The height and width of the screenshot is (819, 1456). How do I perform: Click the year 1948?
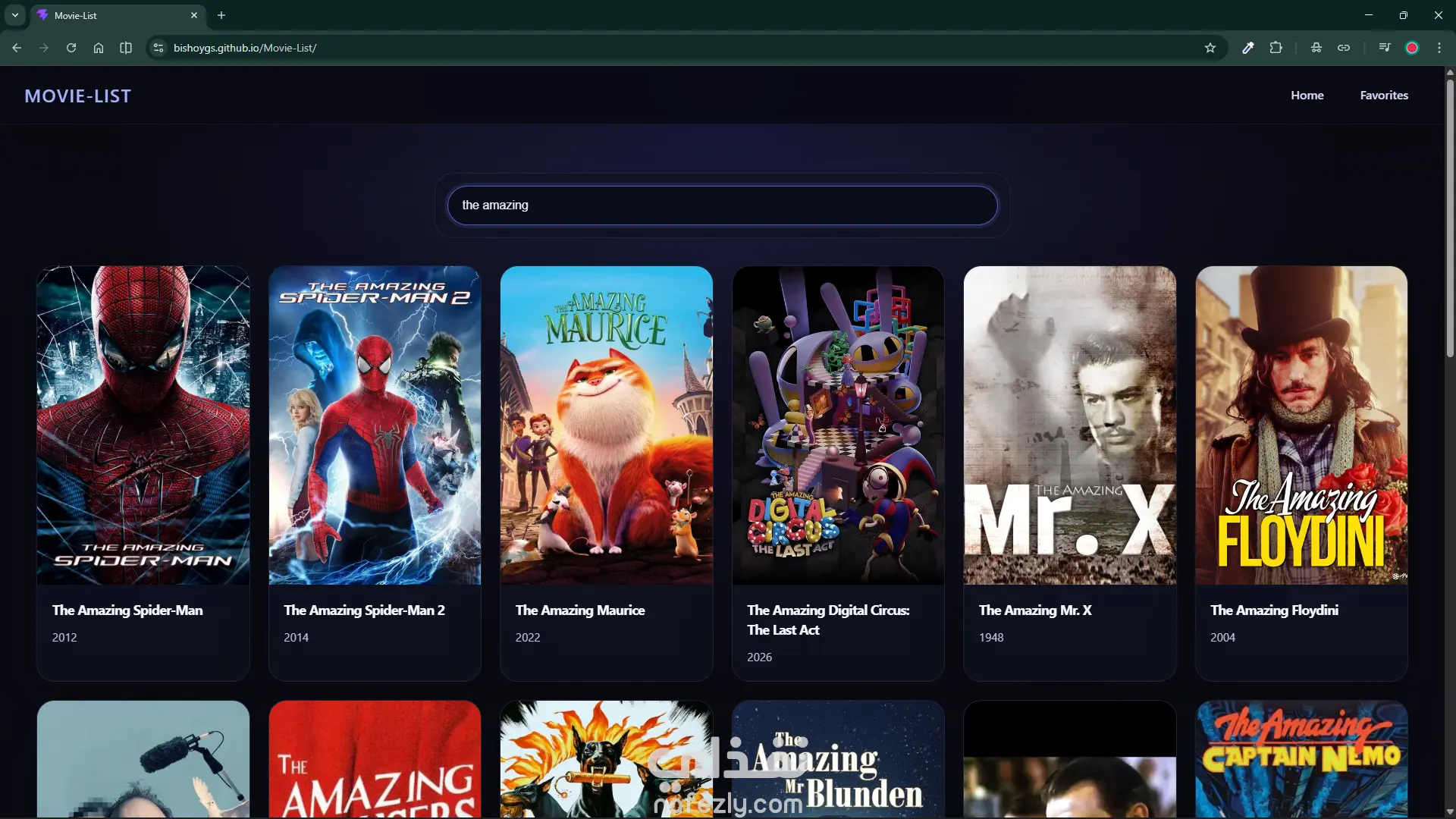(991, 638)
